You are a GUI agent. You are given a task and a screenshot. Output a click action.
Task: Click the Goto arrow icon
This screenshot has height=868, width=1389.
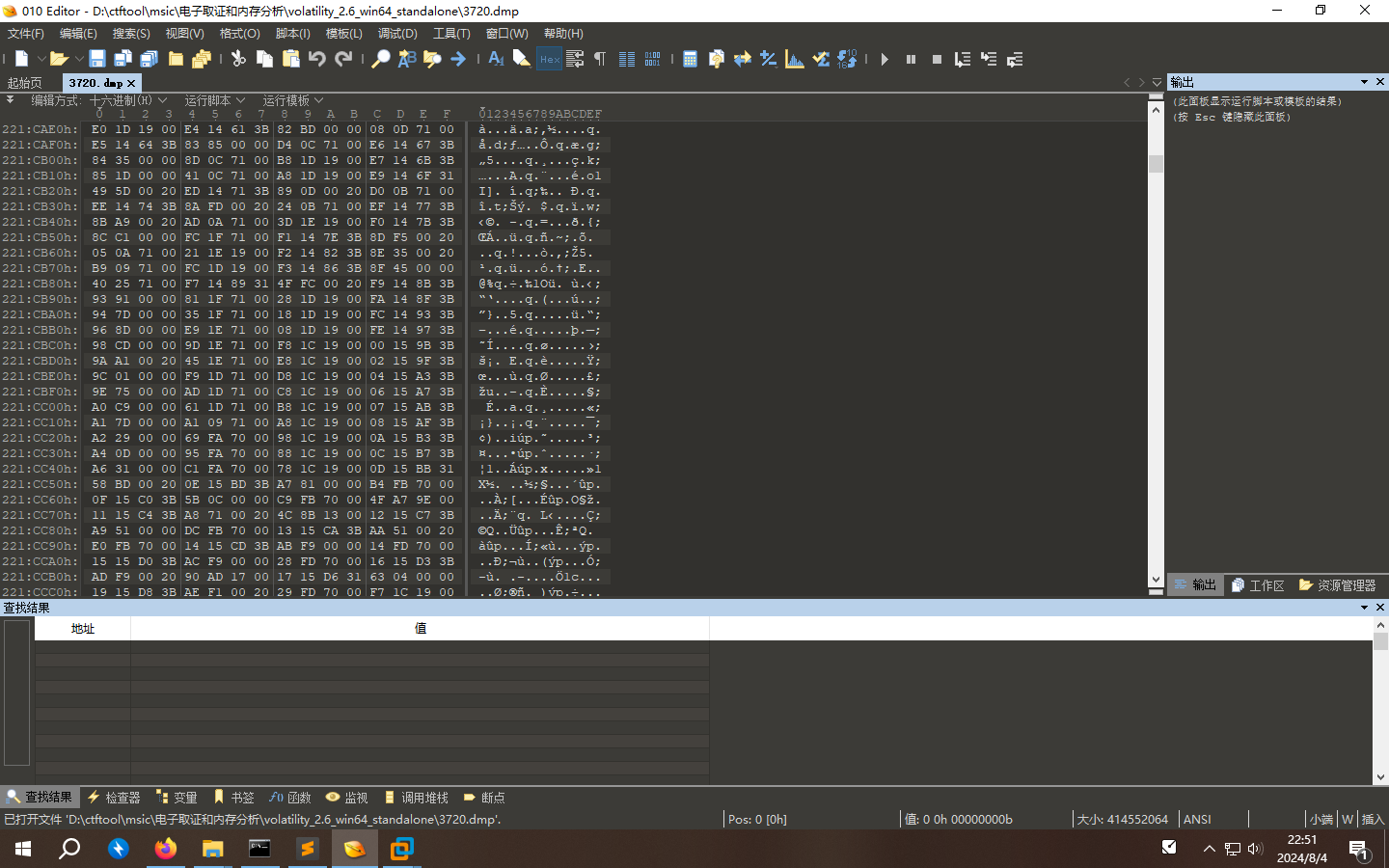click(458, 59)
